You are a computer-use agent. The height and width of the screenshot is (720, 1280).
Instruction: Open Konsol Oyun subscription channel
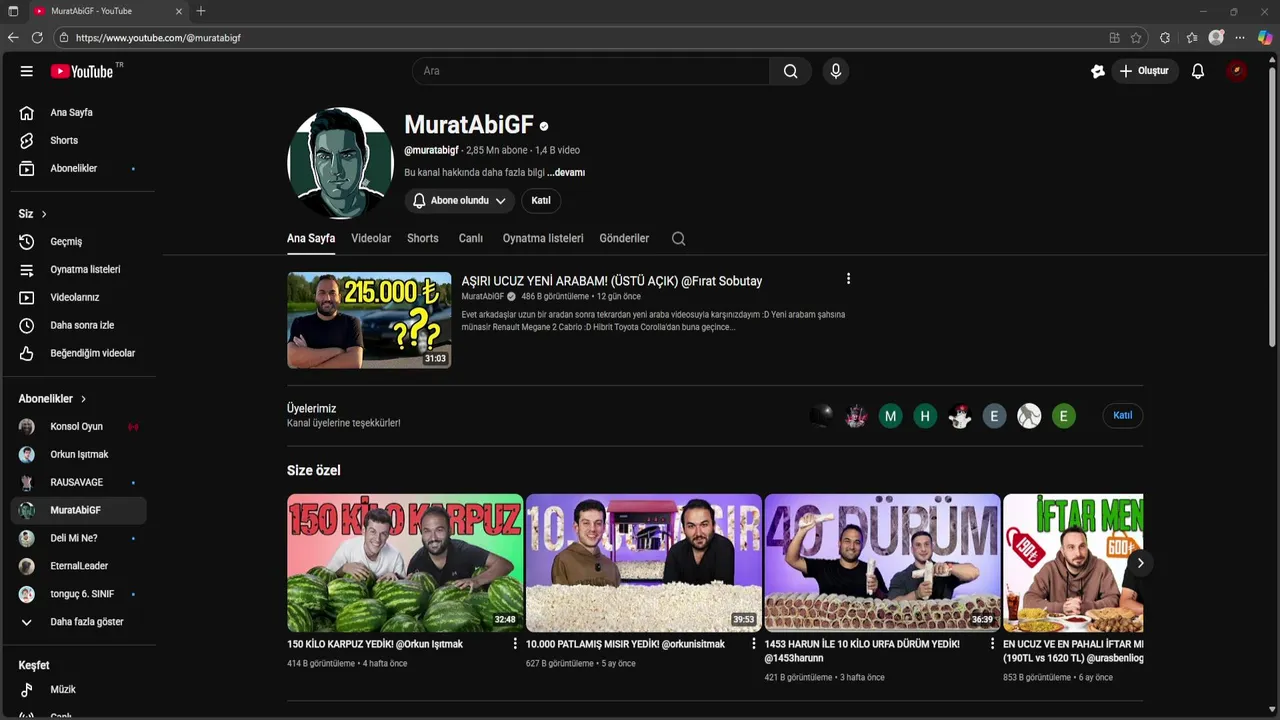tap(79, 426)
